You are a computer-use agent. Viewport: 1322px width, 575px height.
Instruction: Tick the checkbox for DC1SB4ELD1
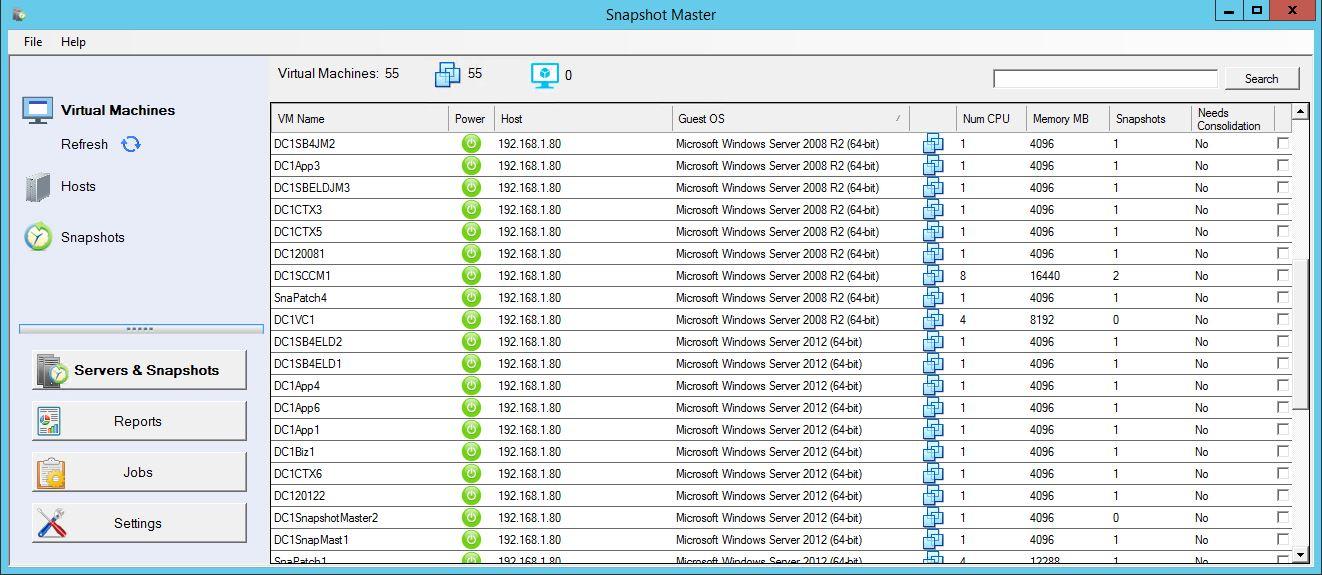[1283, 363]
